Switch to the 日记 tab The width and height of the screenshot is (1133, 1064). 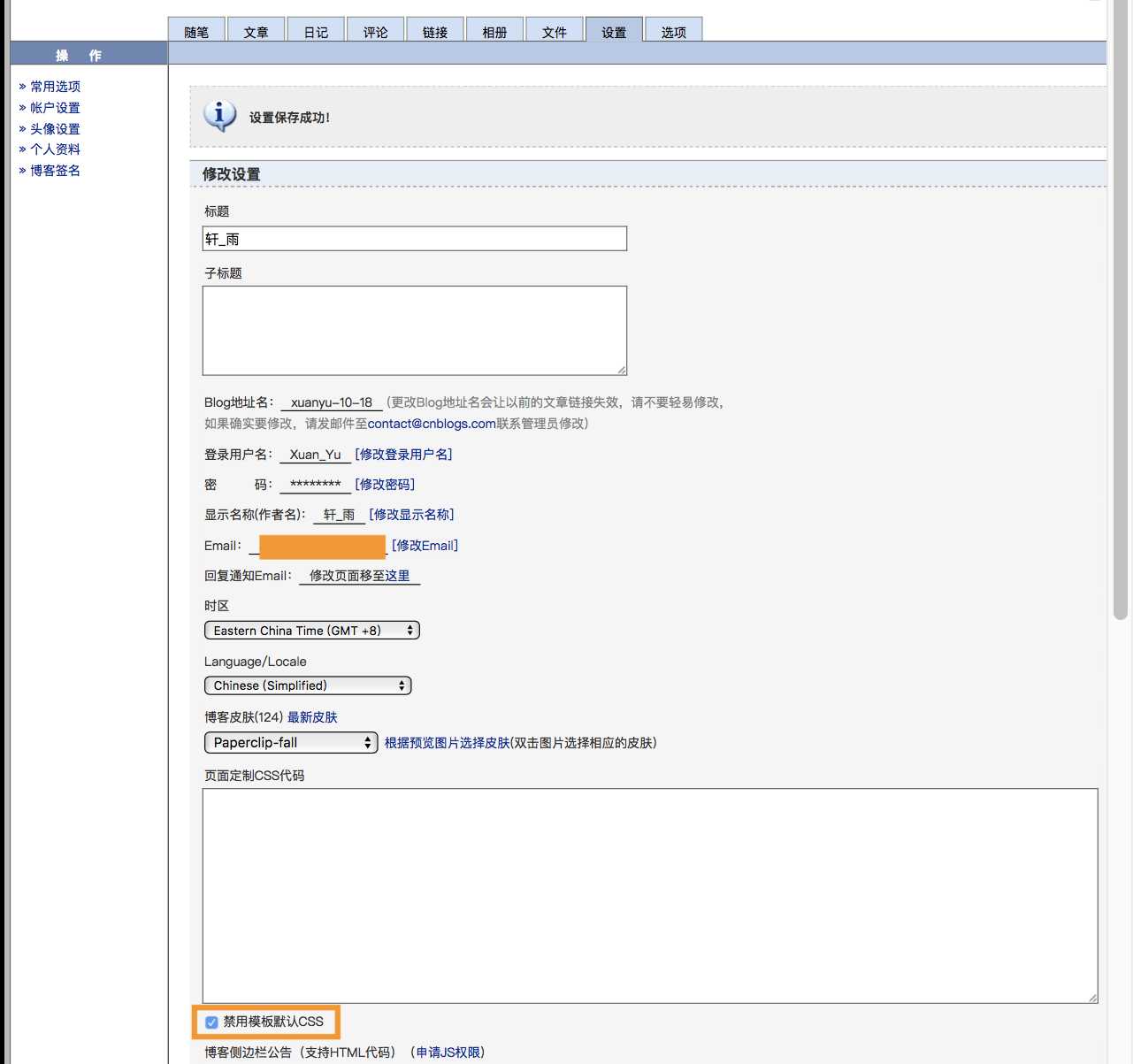point(316,32)
